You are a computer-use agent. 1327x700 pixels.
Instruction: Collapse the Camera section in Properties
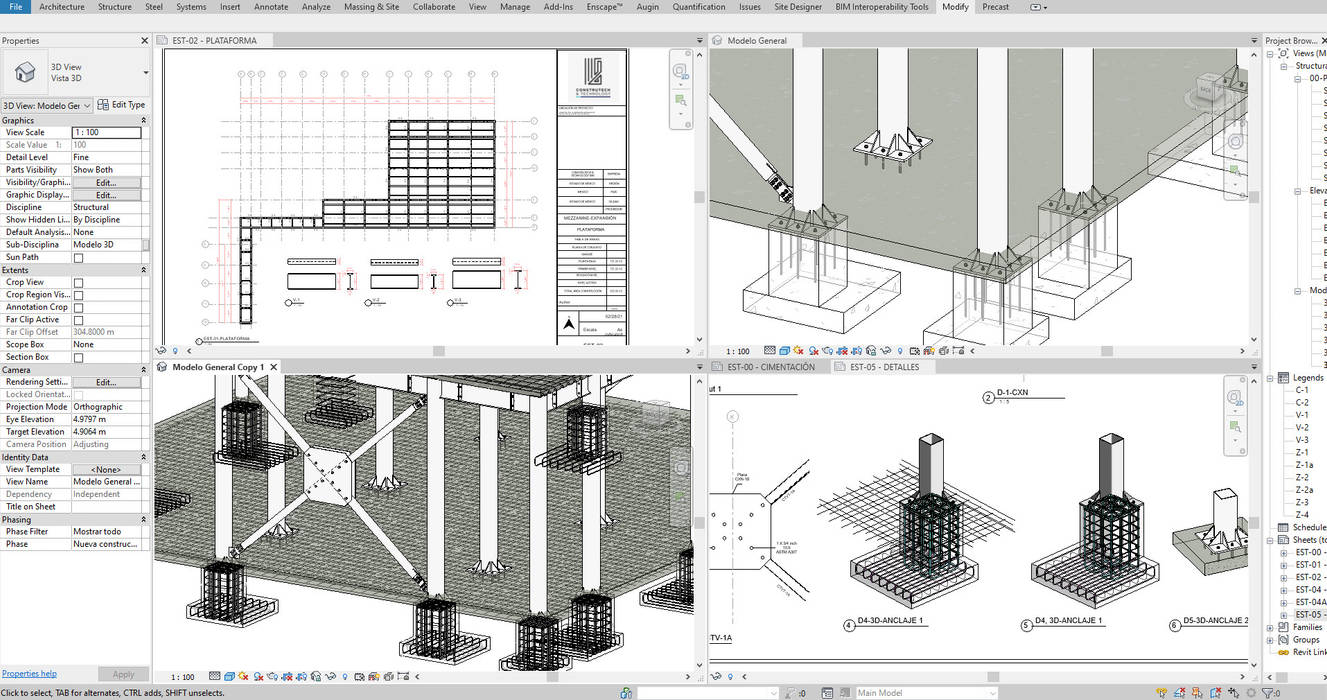144,370
